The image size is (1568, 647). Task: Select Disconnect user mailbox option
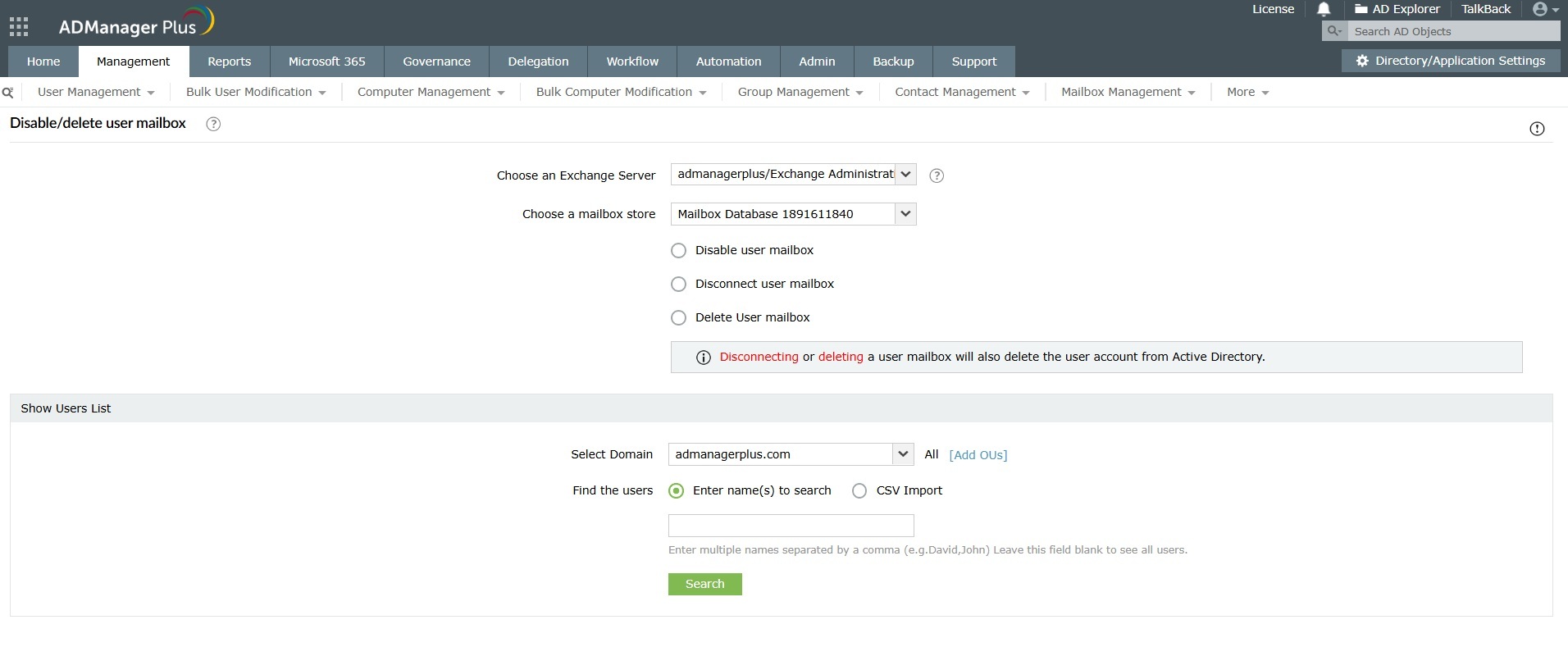tap(678, 285)
